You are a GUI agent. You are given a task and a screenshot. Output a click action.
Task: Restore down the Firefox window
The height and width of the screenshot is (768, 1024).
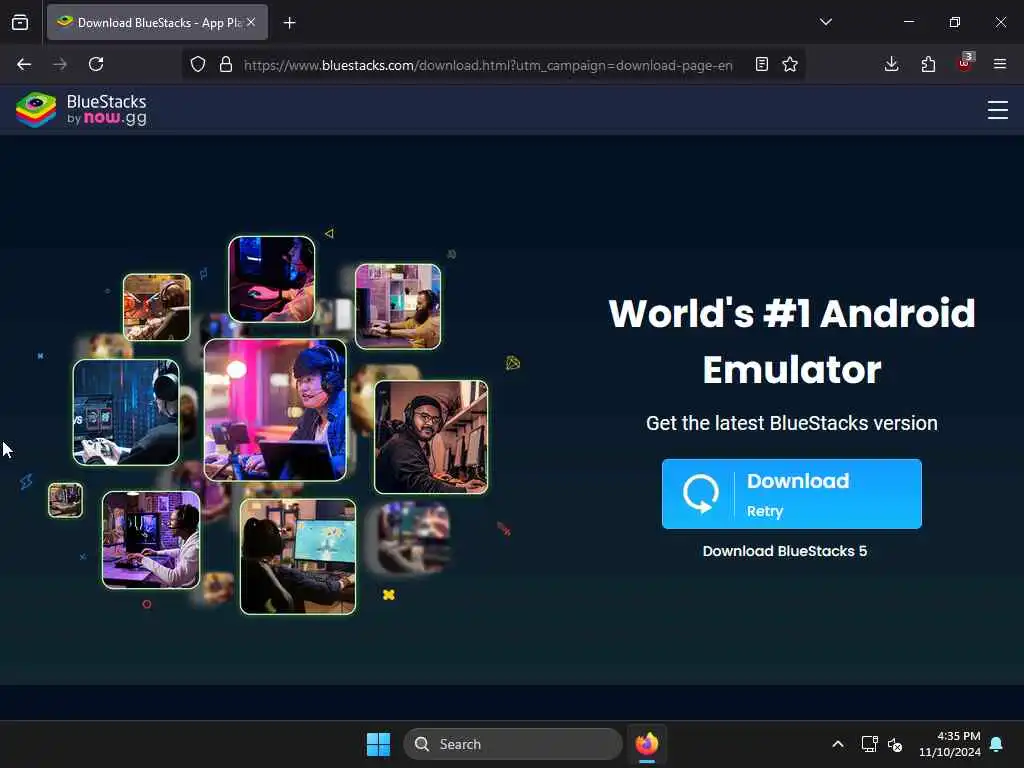(955, 22)
